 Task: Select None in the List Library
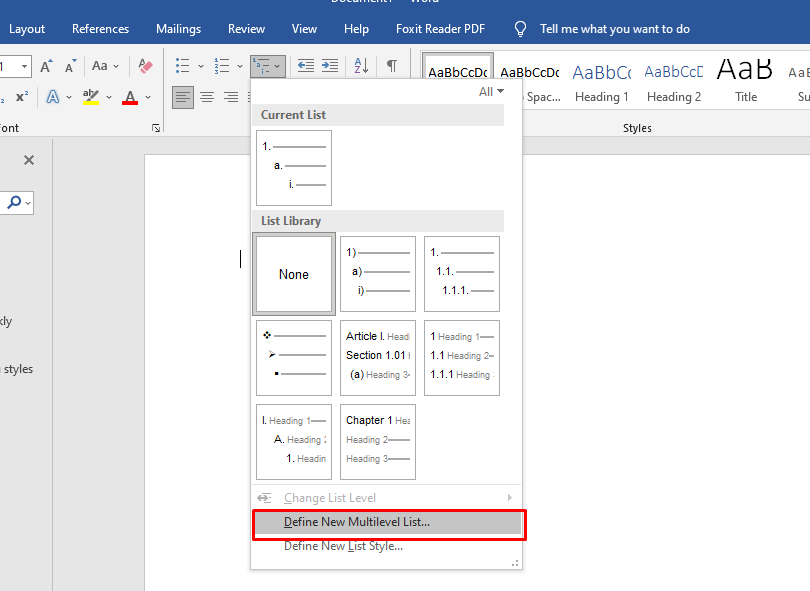[x=294, y=274]
